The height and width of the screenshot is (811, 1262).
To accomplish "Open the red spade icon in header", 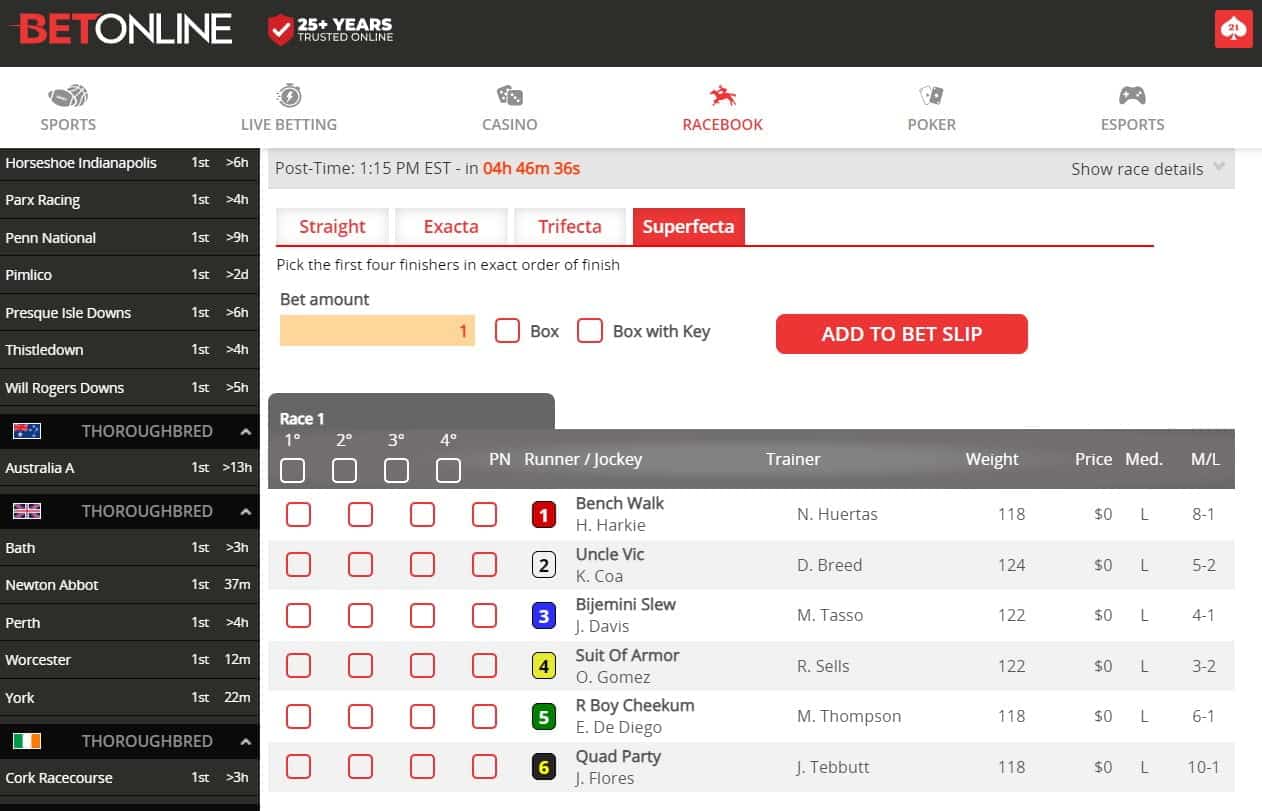I will (1234, 29).
